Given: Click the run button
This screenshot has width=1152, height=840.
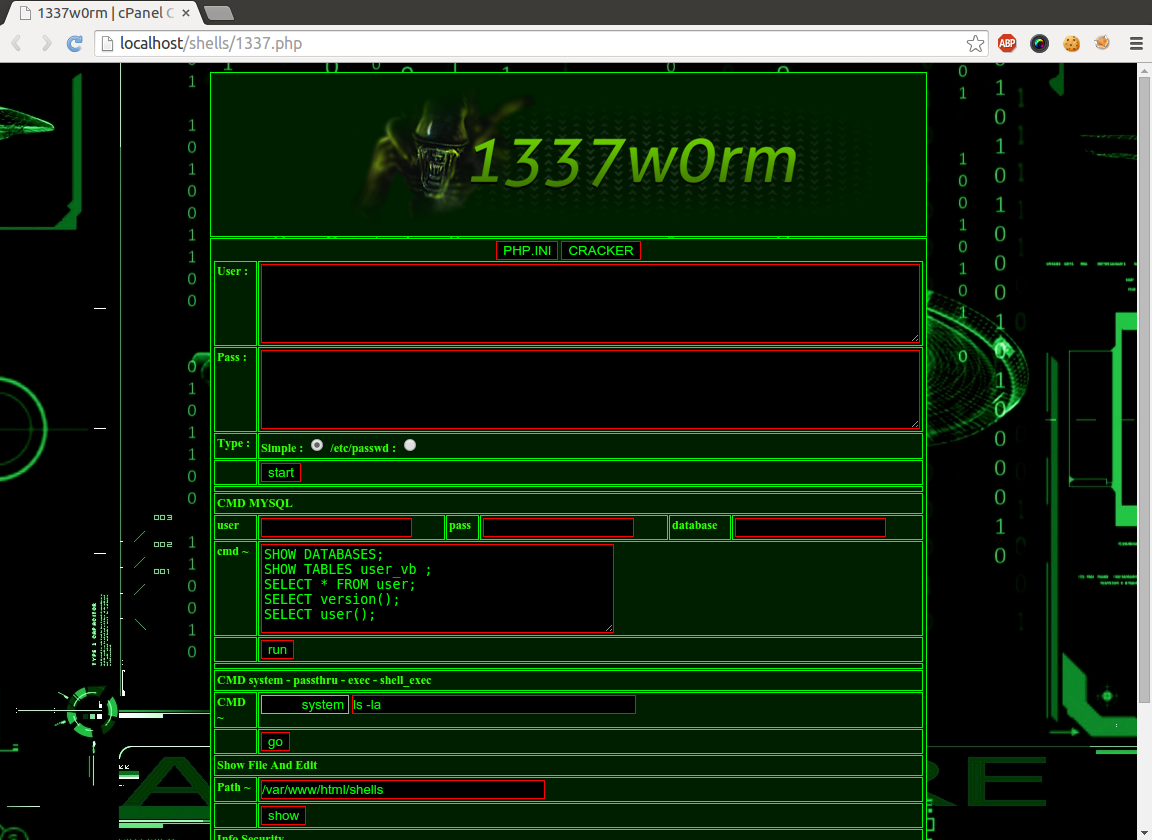Looking at the screenshot, I should (277, 650).
